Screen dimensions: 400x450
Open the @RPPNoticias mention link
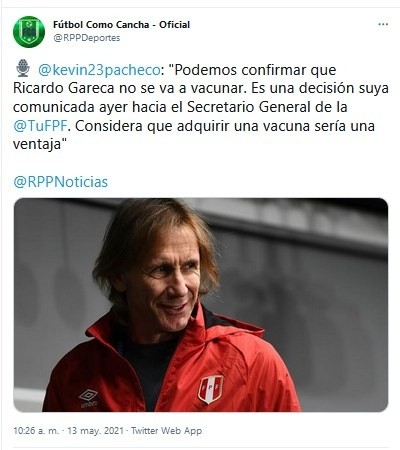[x=61, y=182]
